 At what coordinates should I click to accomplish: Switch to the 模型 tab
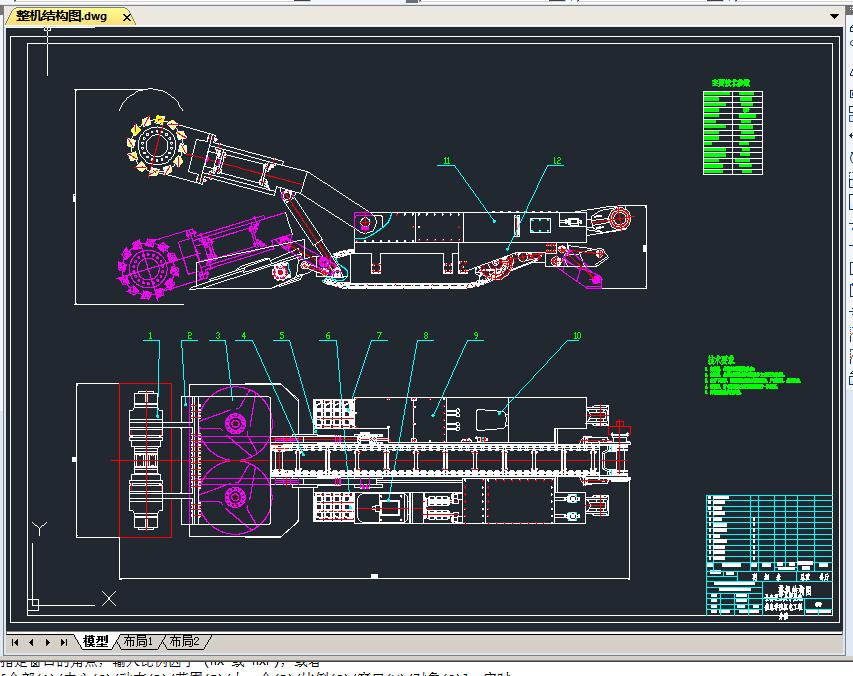[96, 642]
